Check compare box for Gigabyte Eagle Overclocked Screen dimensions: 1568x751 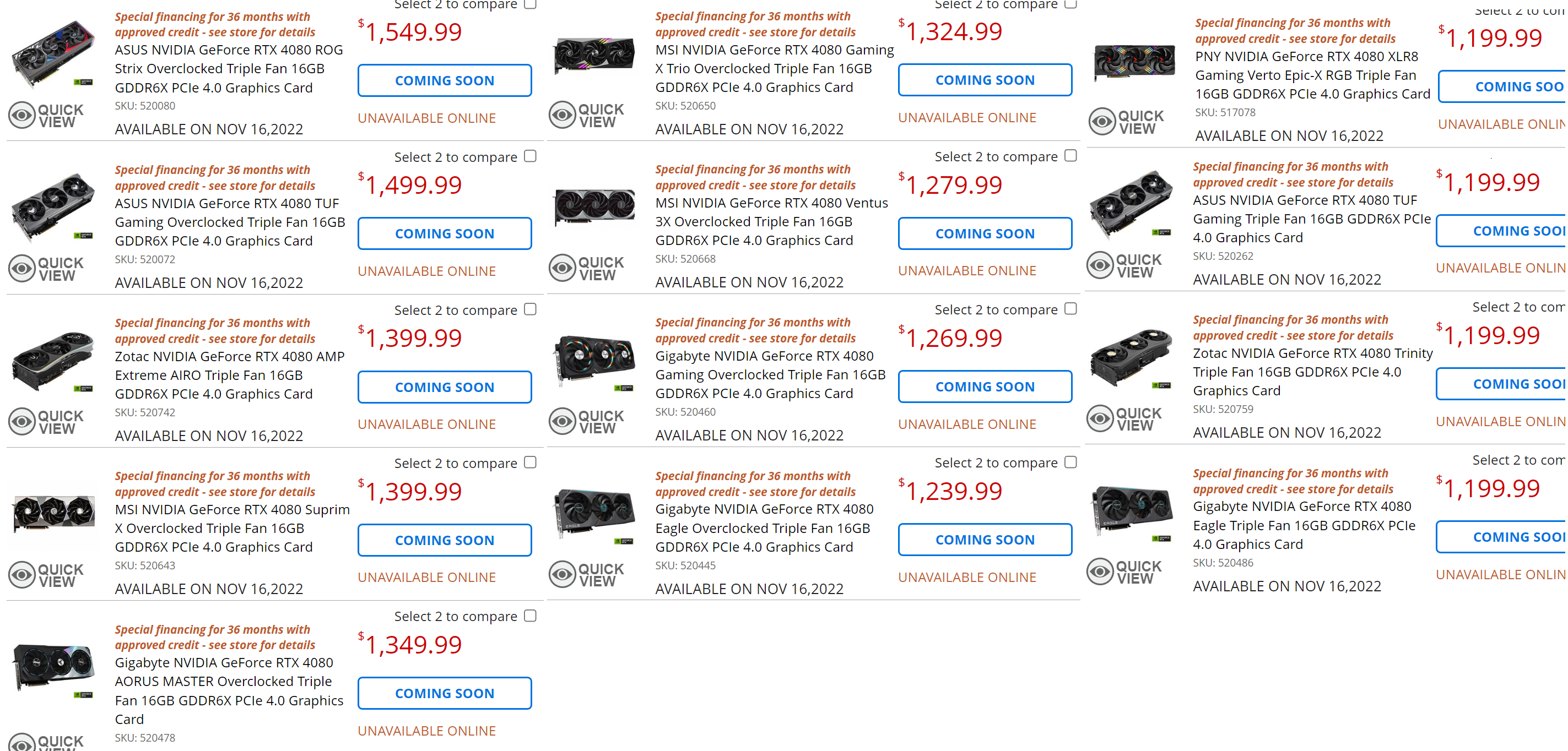click(1070, 462)
